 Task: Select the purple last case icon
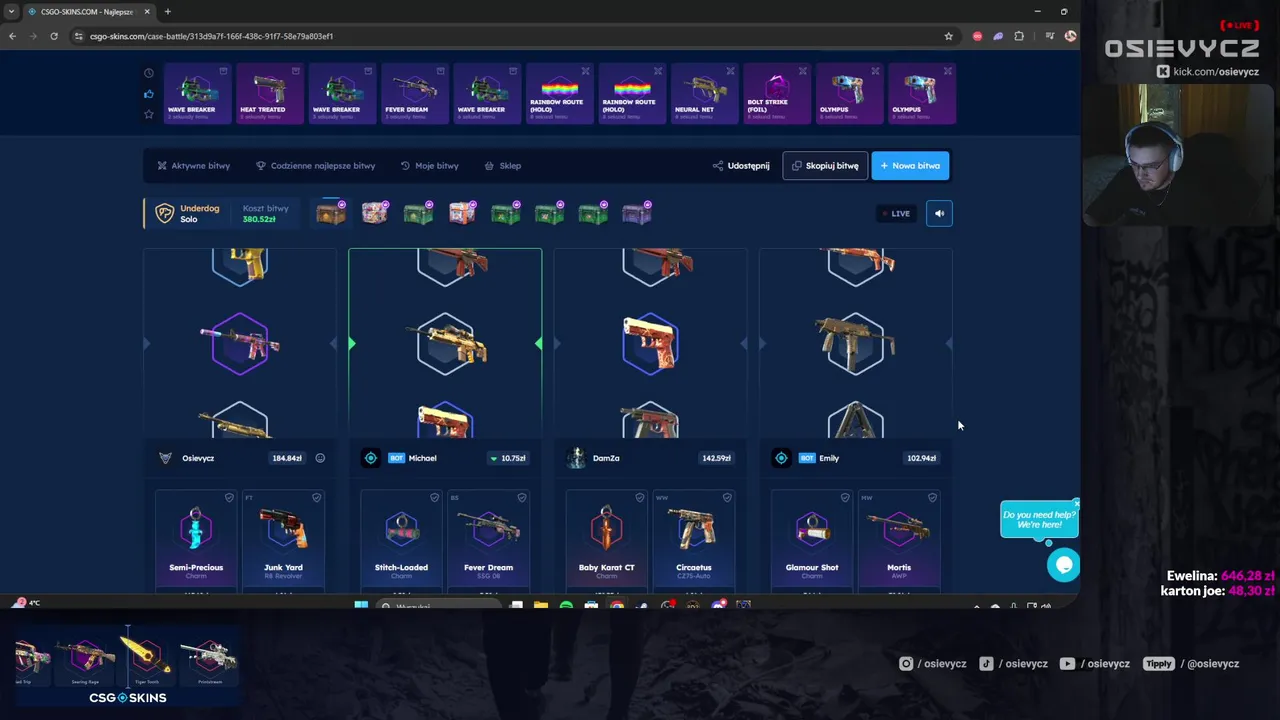point(636,212)
